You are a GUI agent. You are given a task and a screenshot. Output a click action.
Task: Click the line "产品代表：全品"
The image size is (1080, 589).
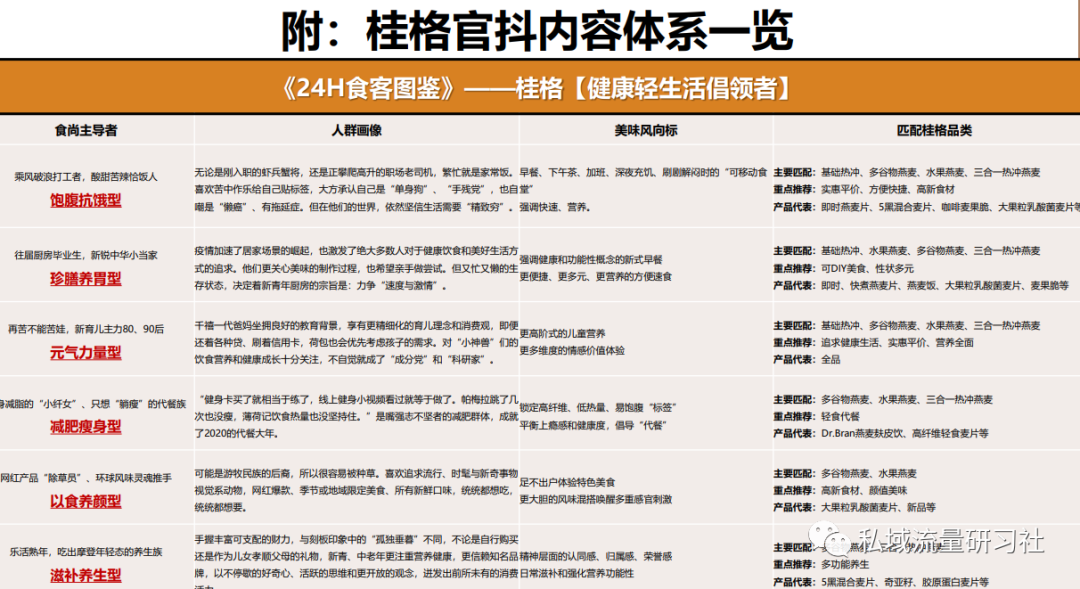tap(807, 360)
